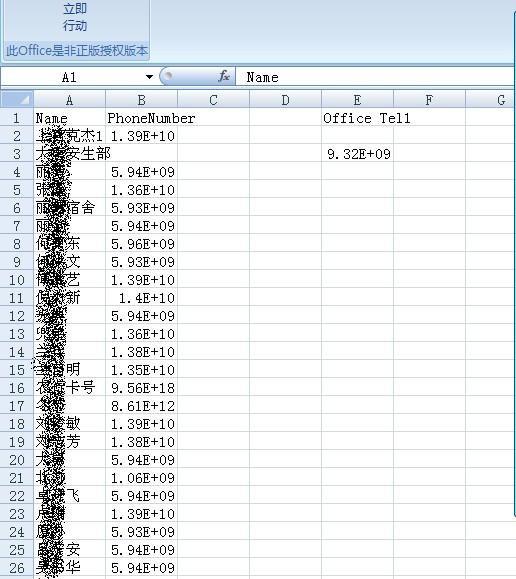Select row 26 header
Image resolution: width=516 pixels, height=579 pixels.
click(17, 568)
